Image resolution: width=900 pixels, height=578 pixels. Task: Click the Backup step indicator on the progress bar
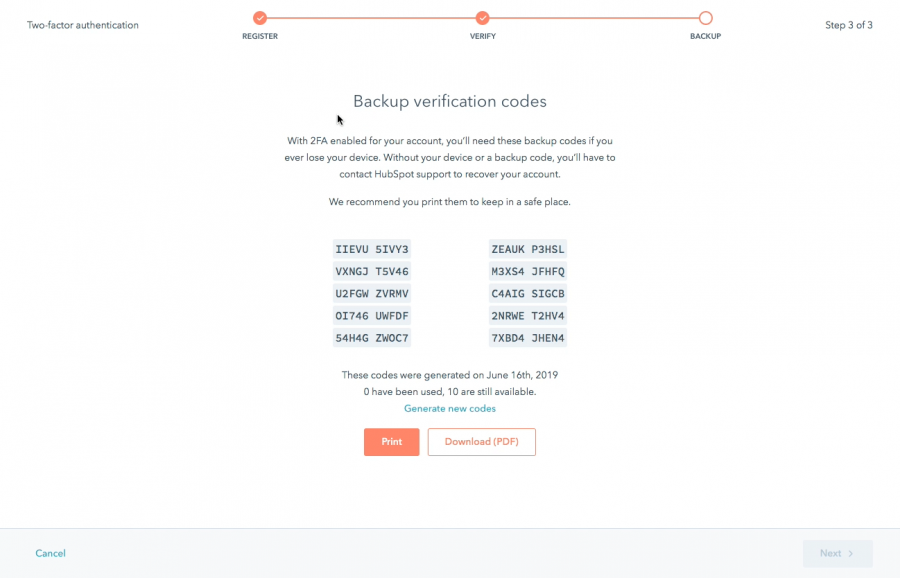click(705, 17)
